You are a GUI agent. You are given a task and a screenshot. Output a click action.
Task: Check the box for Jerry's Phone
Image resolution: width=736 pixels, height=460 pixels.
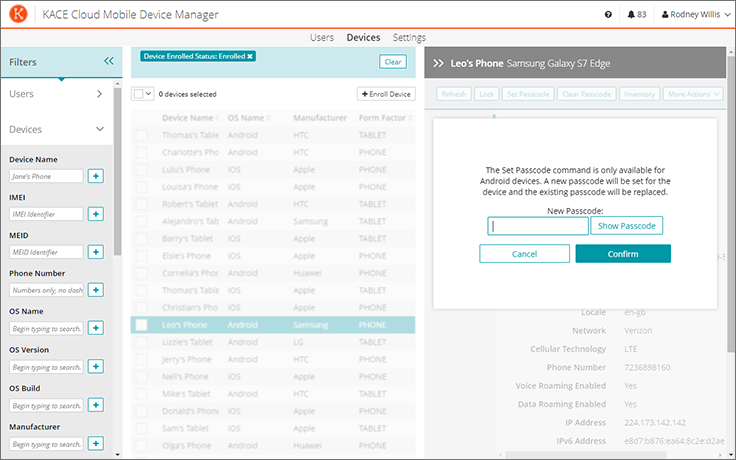point(141,360)
